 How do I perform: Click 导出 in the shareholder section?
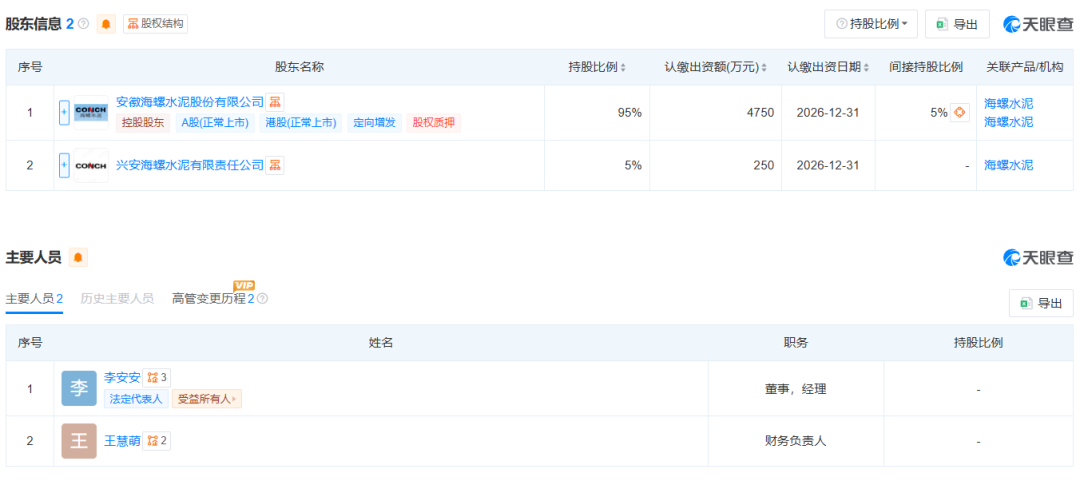coord(957,24)
